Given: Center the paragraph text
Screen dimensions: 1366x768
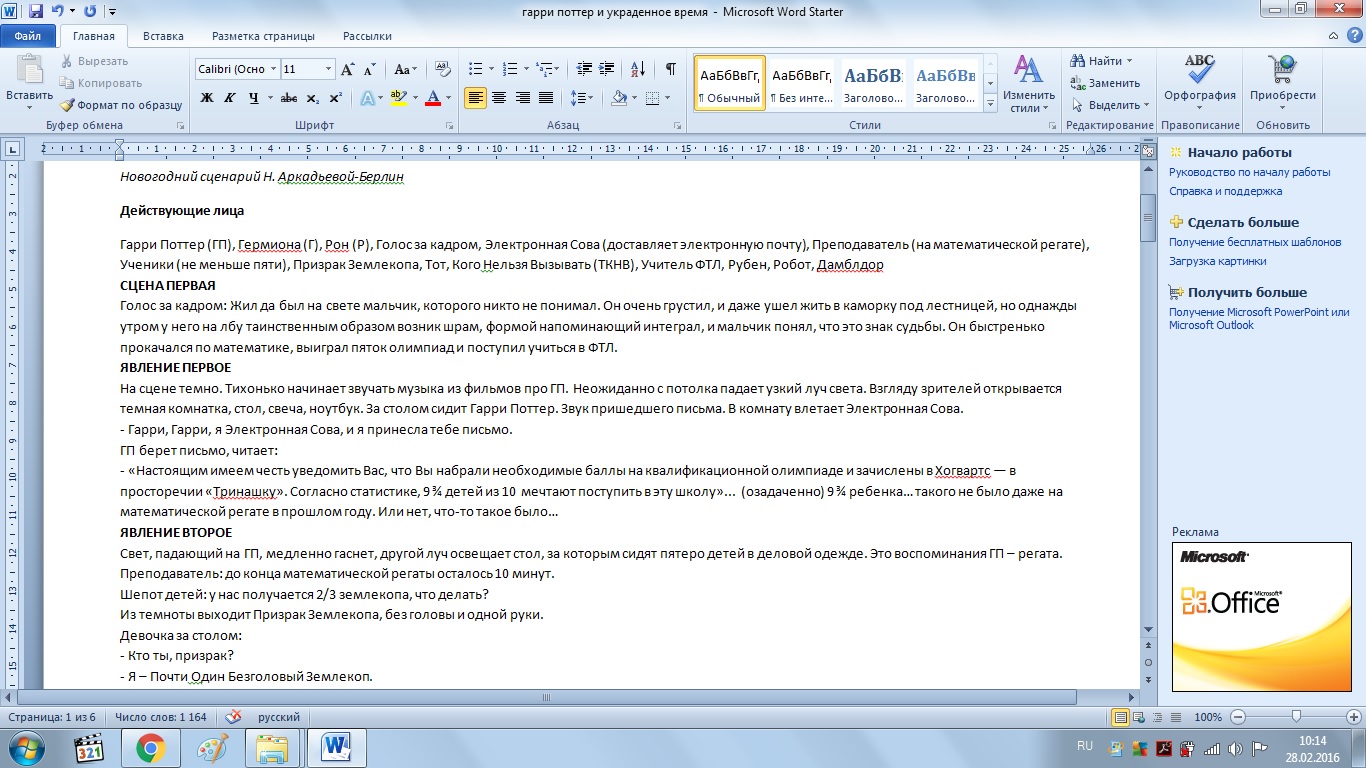Looking at the screenshot, I should point(498,98).
